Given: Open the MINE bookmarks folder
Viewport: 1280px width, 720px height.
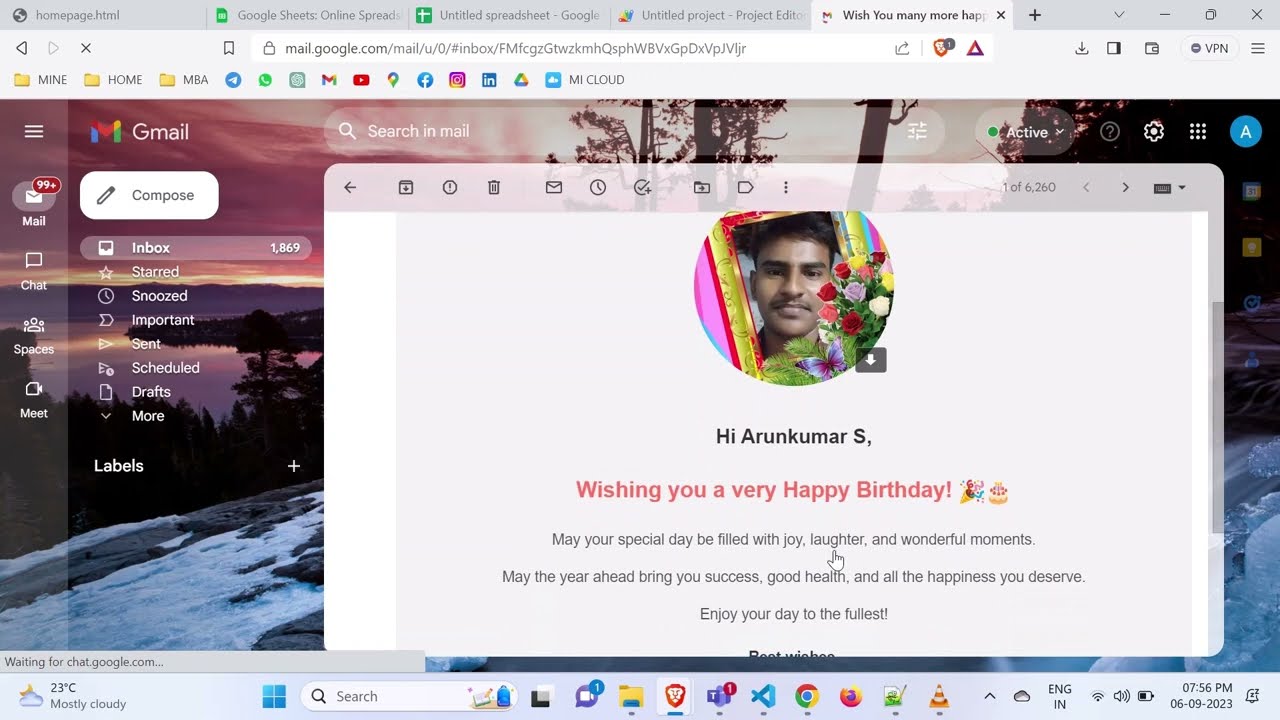Looking at the screenshot, I should (x=41, y=80).
